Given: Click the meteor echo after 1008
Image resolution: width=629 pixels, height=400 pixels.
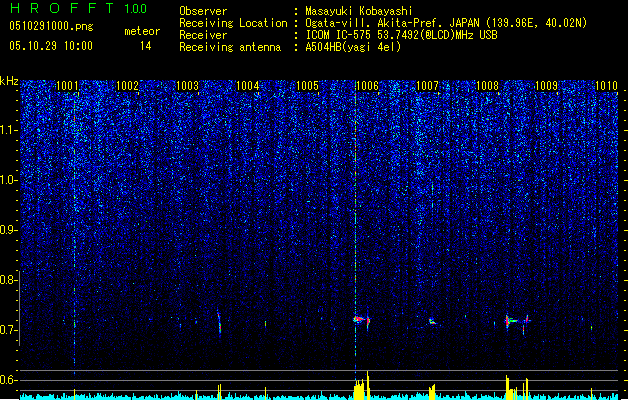Looking at the screenshot, I should point(517,321).
